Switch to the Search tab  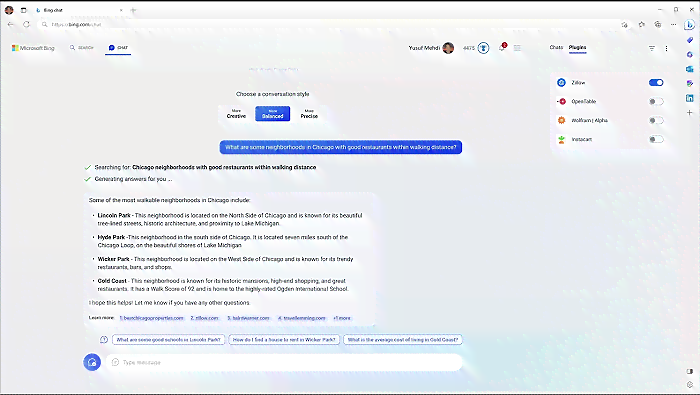coord(82,48)
